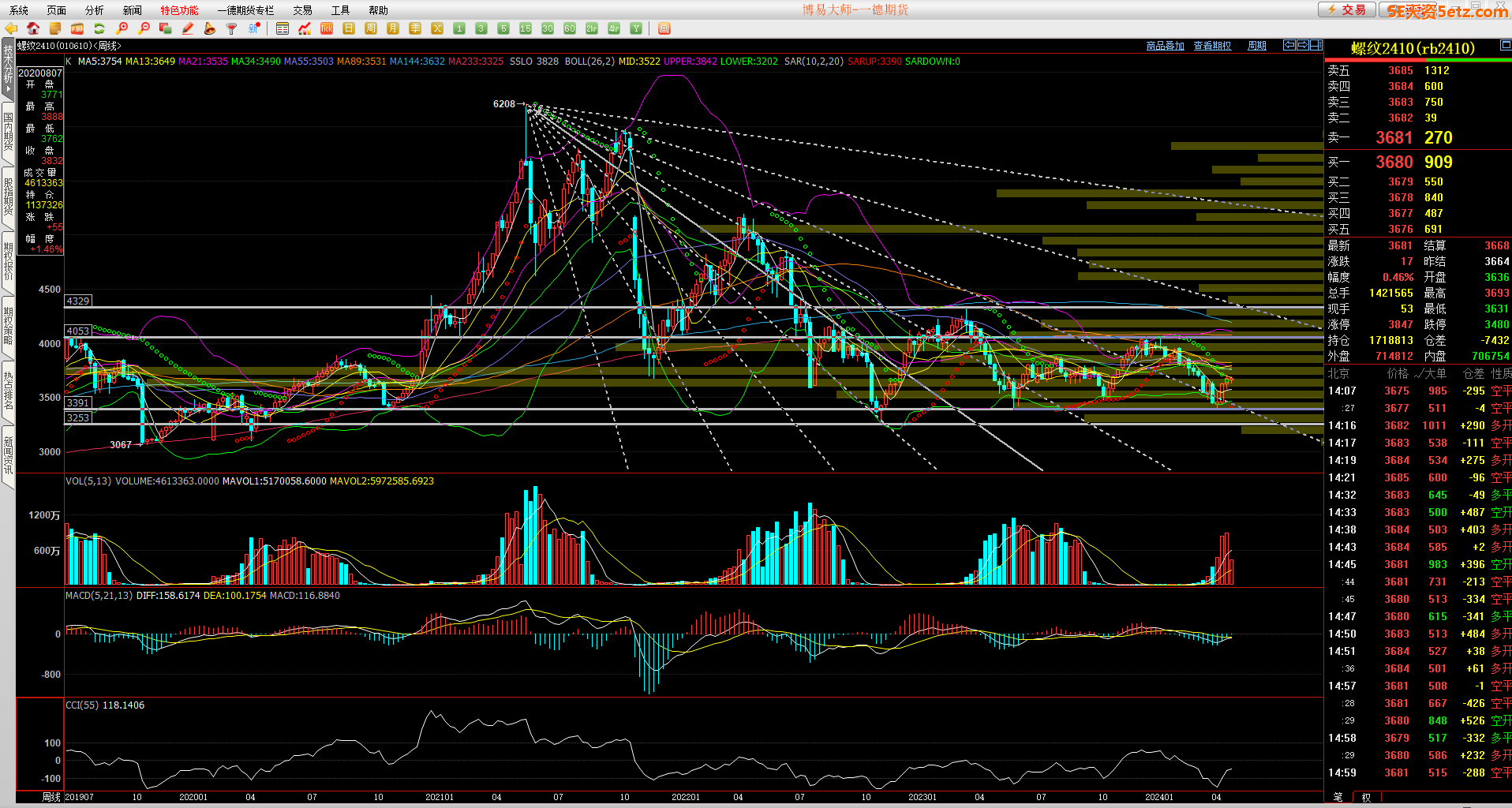Viewport: 1512px width, 808px height.
Task: Select the red pencil drawing tool
Action: tap(188, 28)
